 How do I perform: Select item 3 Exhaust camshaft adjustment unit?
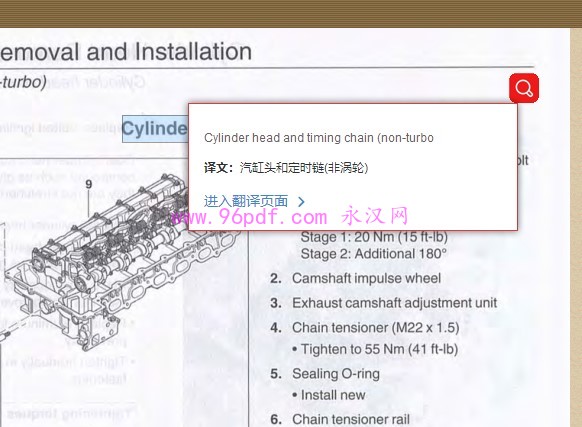click(383, 303)
